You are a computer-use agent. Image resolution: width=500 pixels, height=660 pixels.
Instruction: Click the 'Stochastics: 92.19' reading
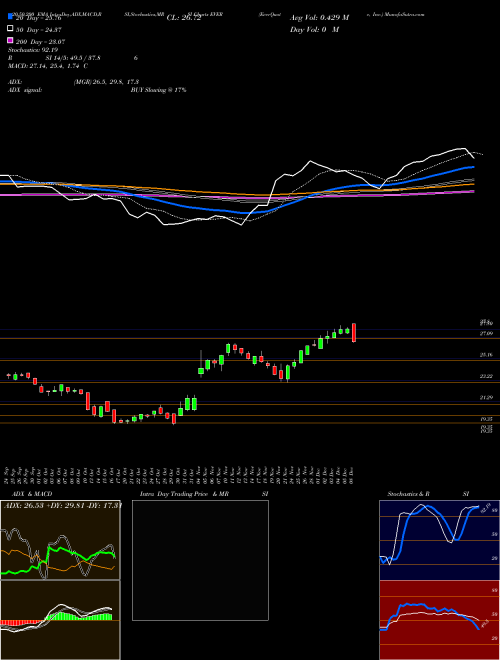click(33, 50)
